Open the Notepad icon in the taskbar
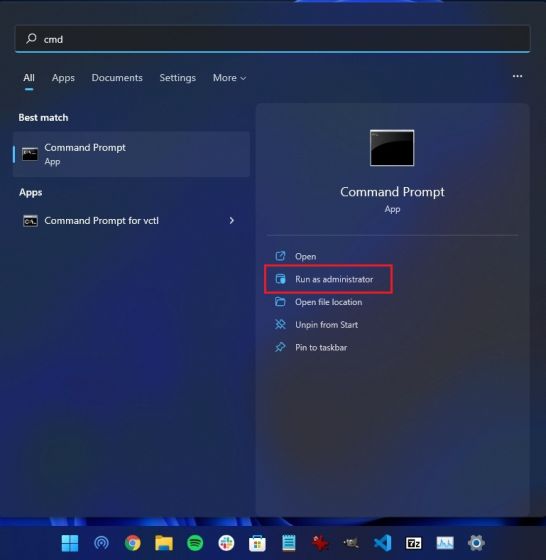The width and height of the screenshot is (546, 560). [x=289, y=543]
